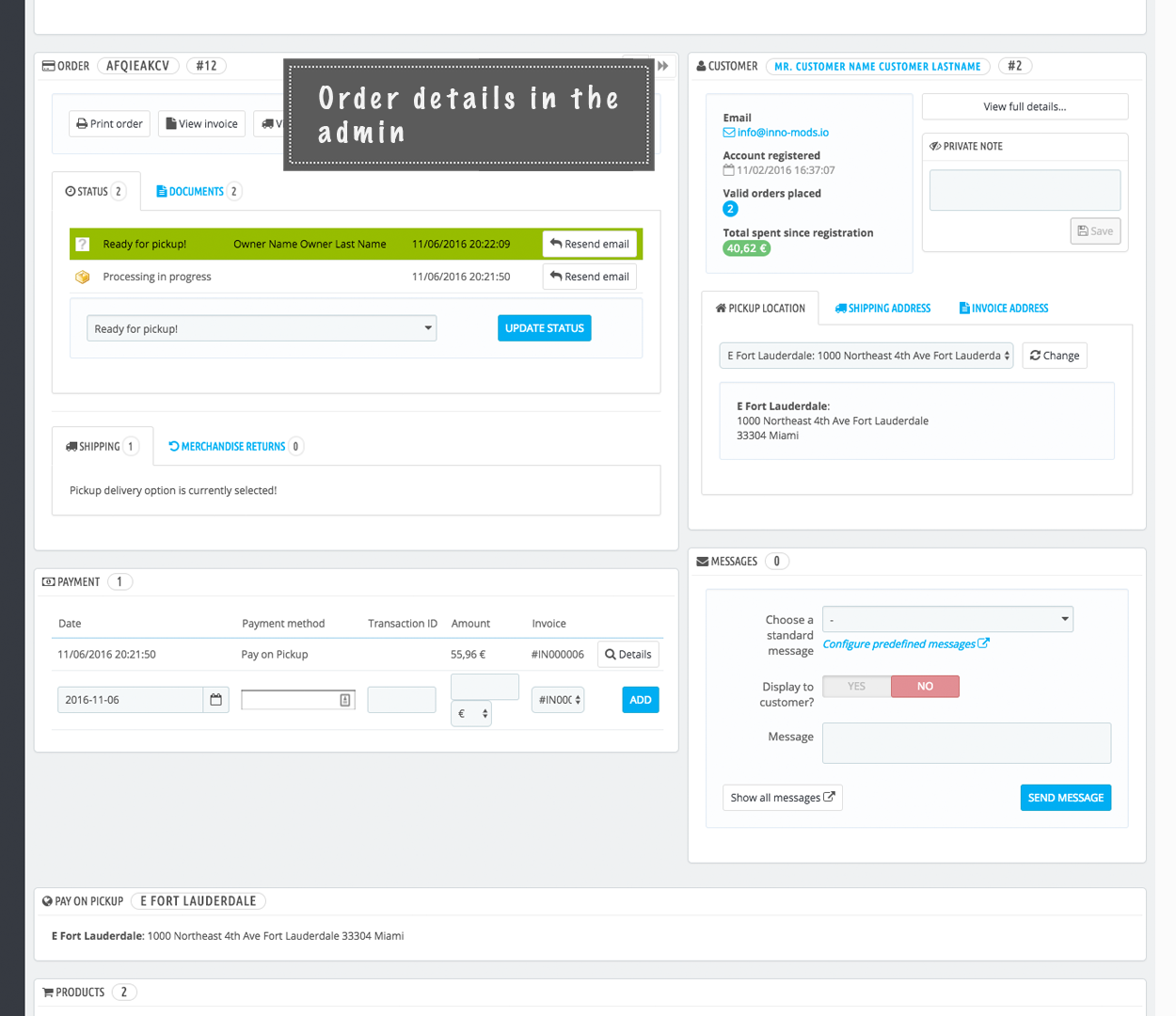Open the pickup location dropdown

(866, 356)
